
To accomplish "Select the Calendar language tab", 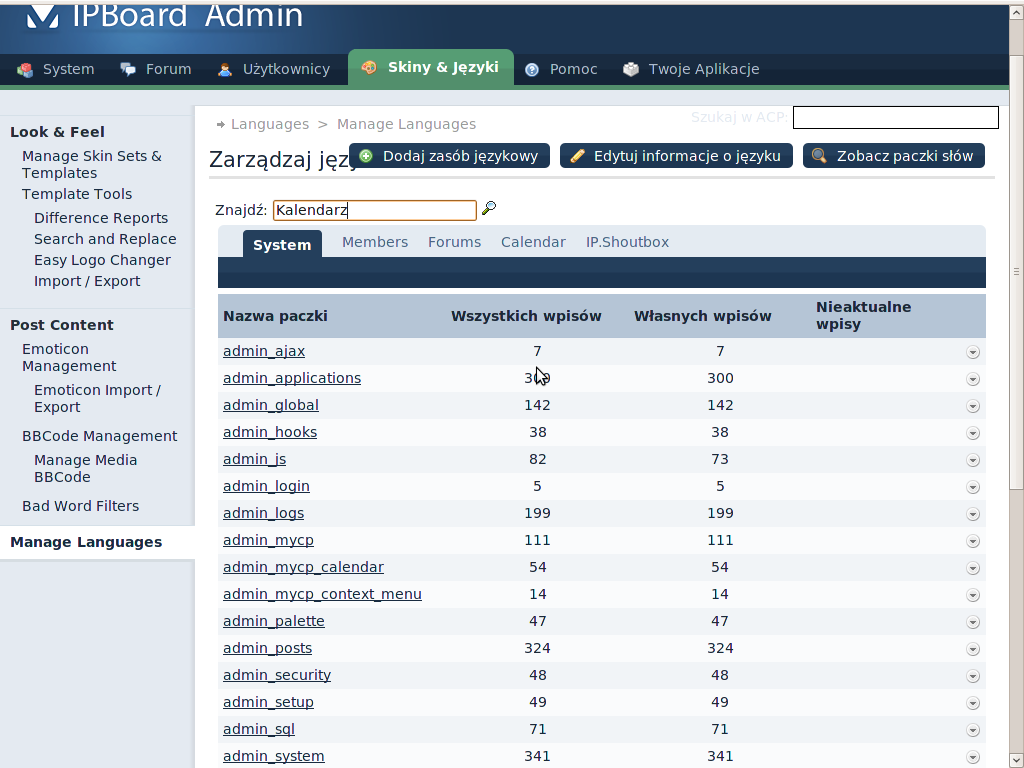I will tap(533, 242).
